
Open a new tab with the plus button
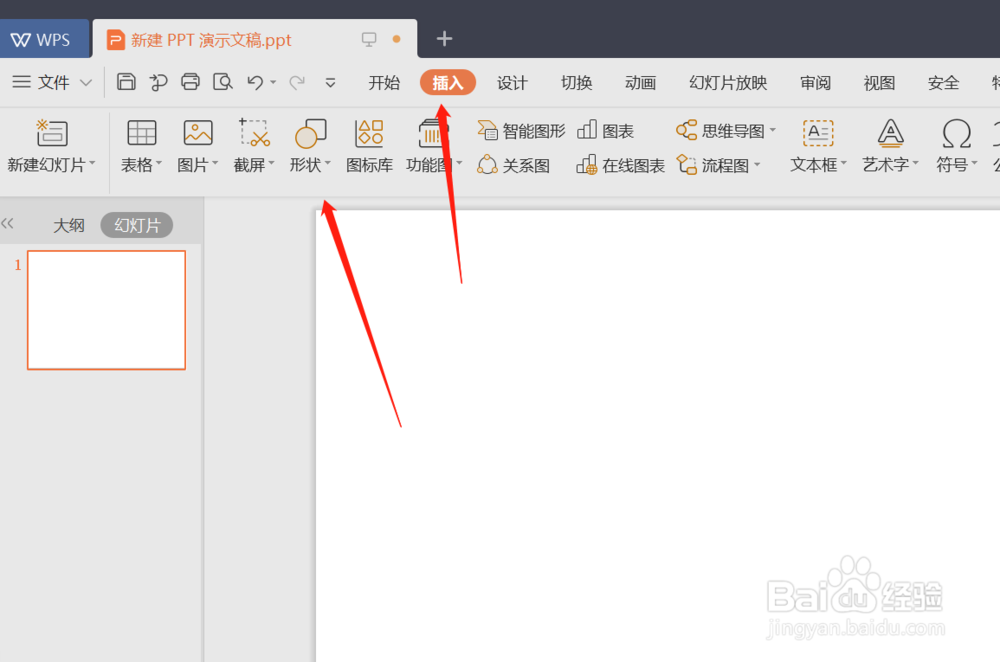click(444, 39)
